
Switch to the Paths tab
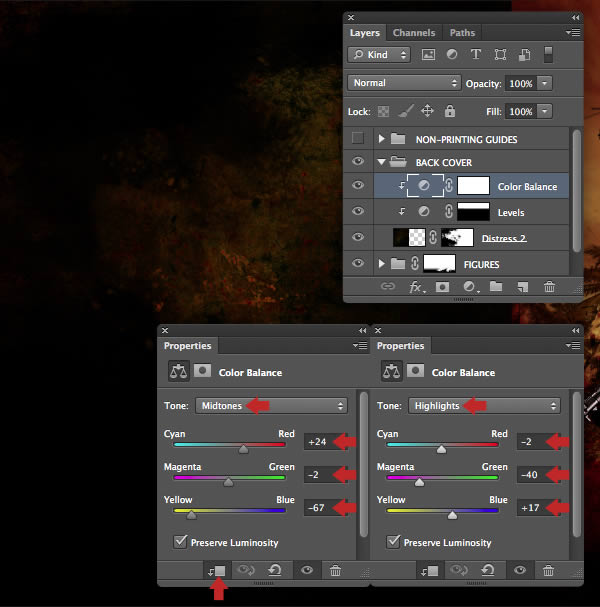[x=462, y=33]
